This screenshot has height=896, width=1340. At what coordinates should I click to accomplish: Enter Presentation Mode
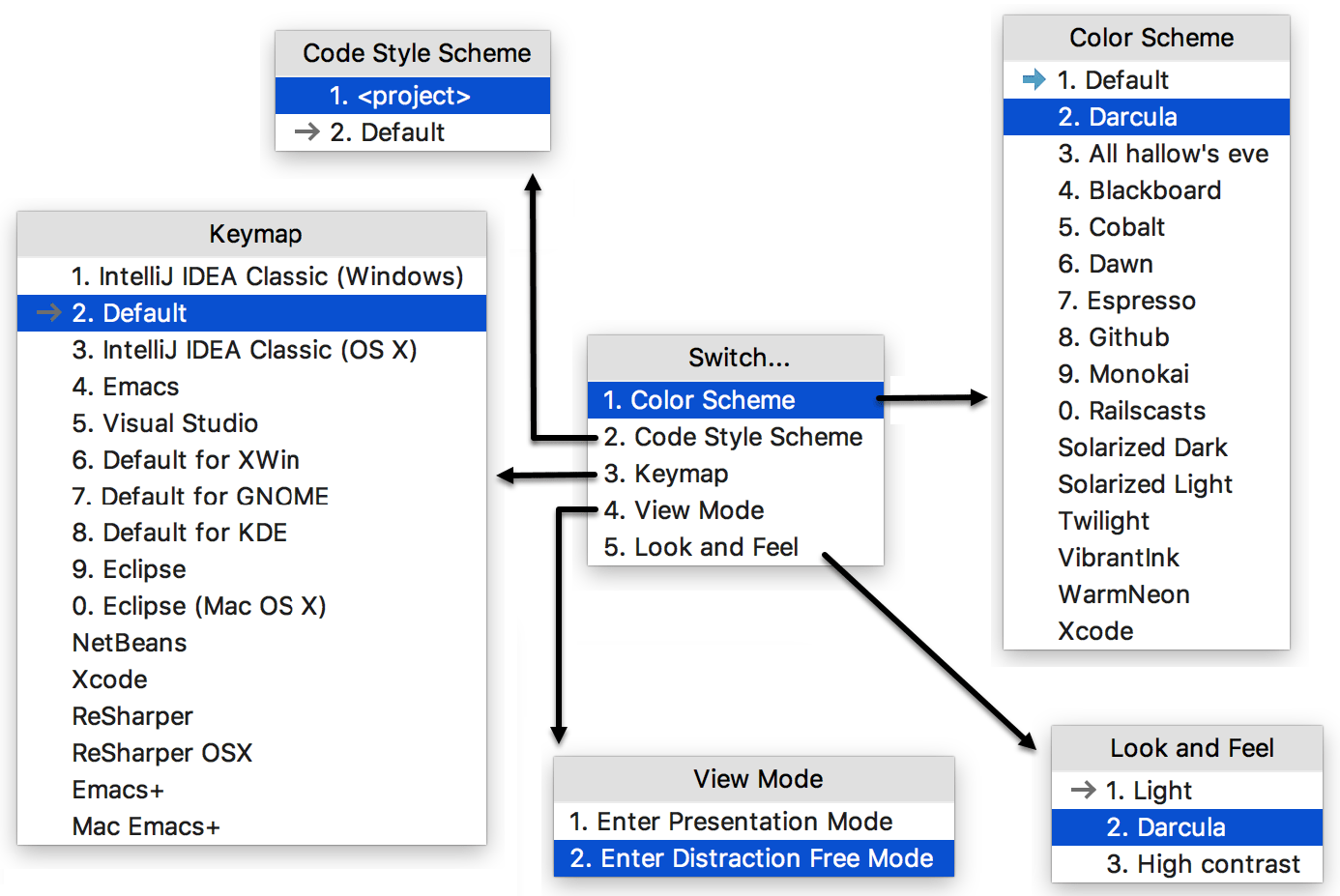click(723, 822)
